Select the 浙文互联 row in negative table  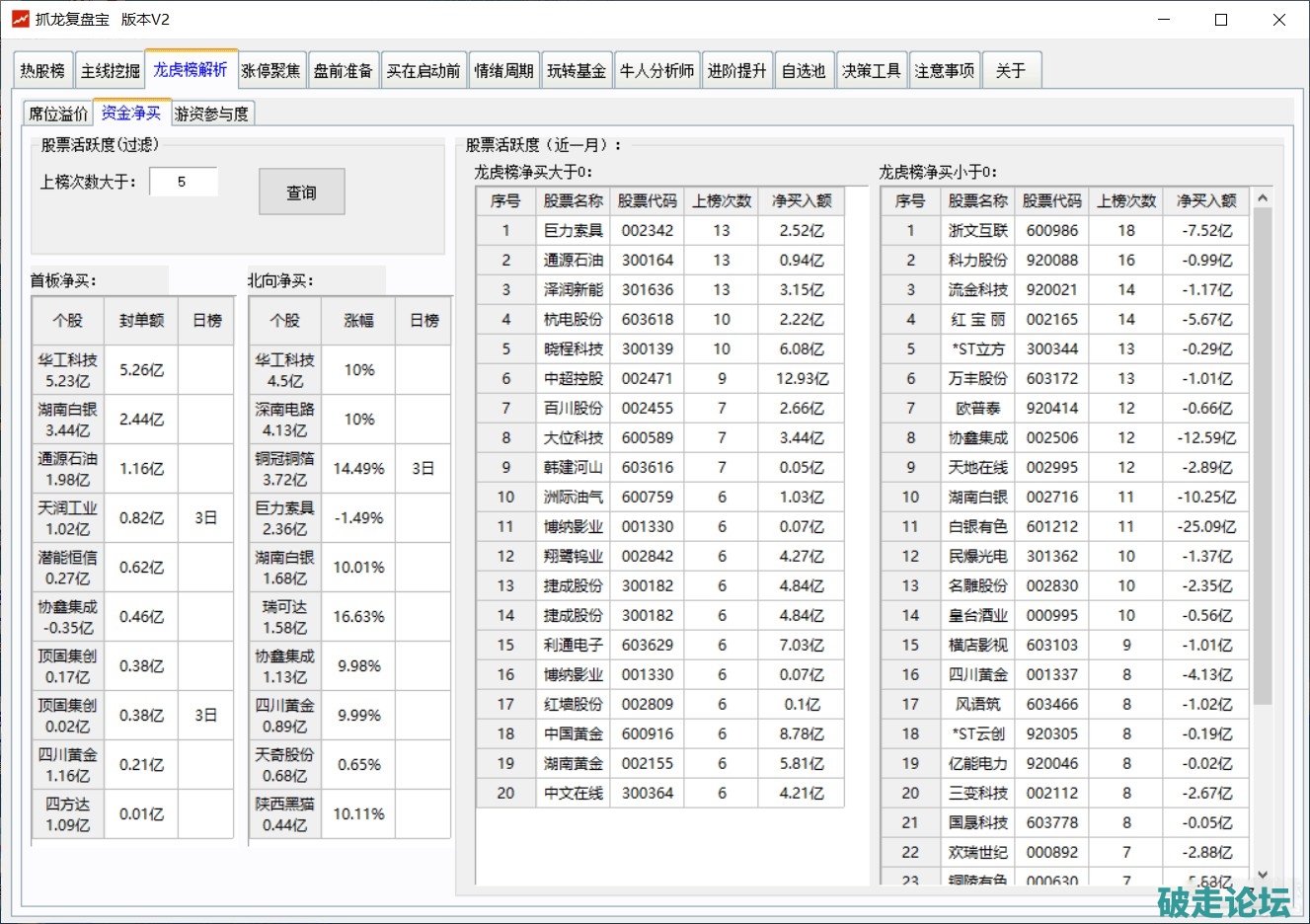click(977, 231)
